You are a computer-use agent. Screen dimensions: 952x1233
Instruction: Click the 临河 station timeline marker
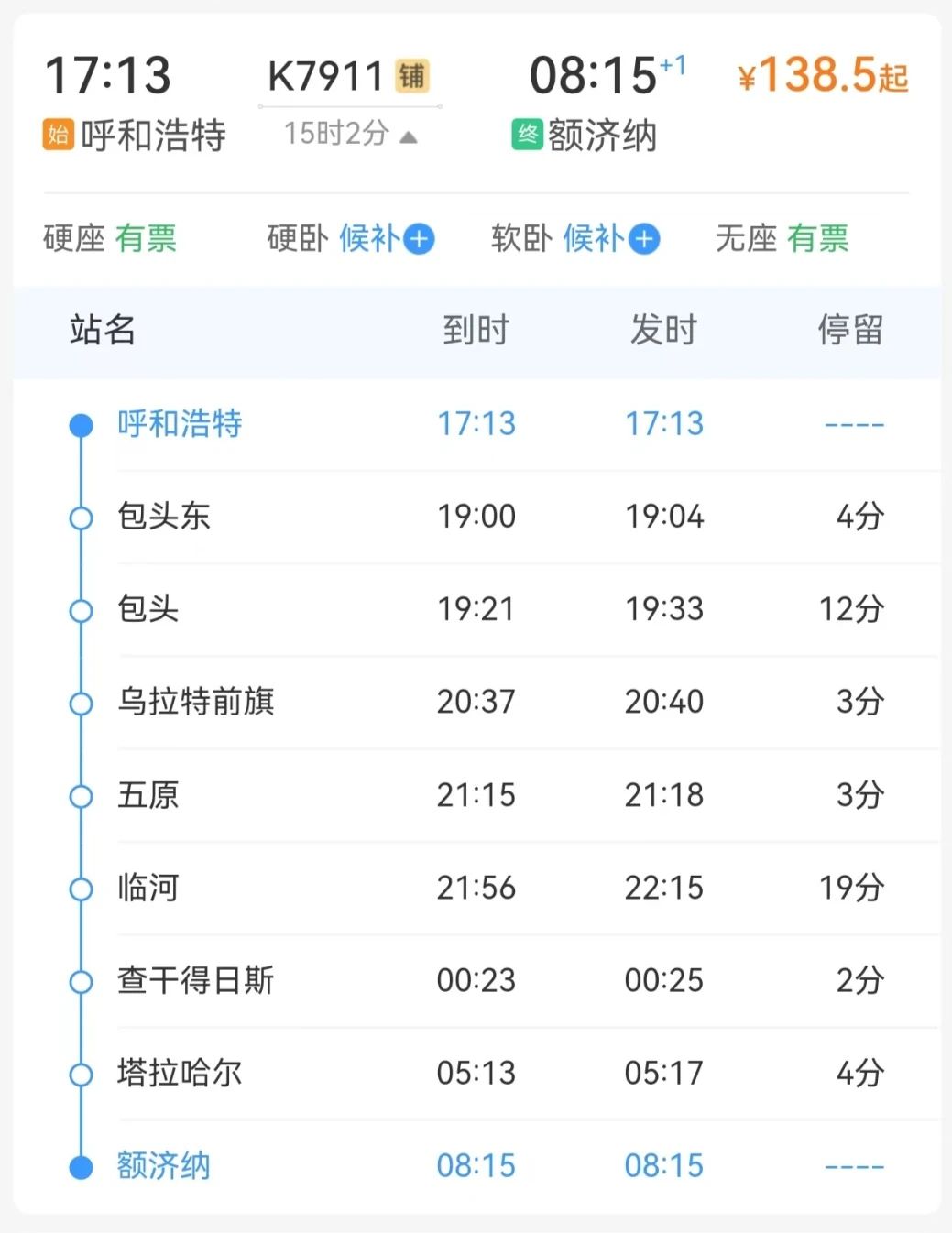click(82, 889)
